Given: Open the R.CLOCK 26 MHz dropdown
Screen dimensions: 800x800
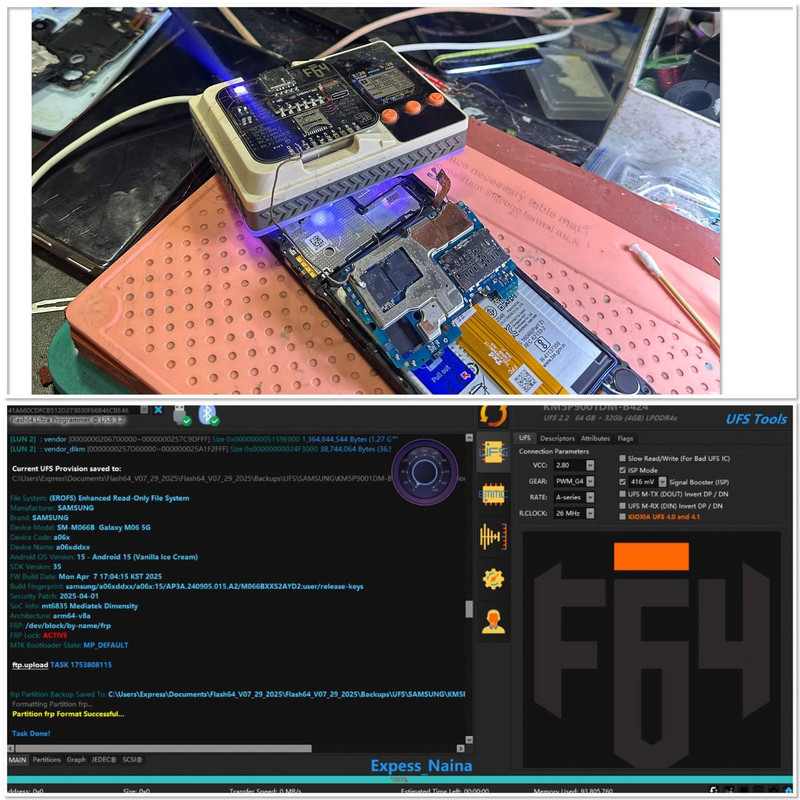Looking at the screenshot, I should pos(590,513).
